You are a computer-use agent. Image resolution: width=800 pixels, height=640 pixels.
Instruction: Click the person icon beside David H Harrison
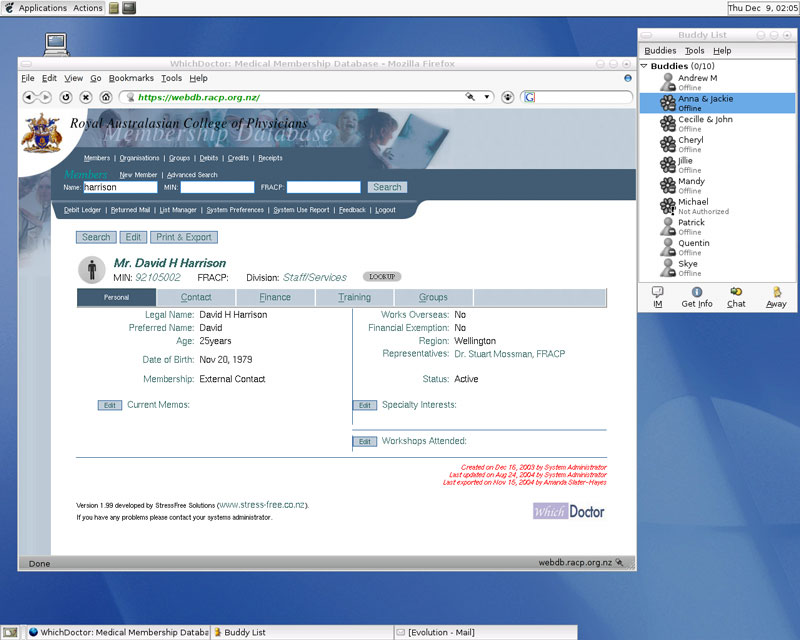(92, 269)
